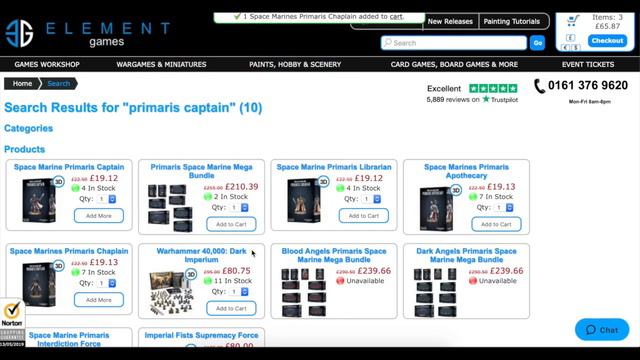
Task: Click the green checkmark in cart notification
Action: pyautogui.click(x=237, y=16)
